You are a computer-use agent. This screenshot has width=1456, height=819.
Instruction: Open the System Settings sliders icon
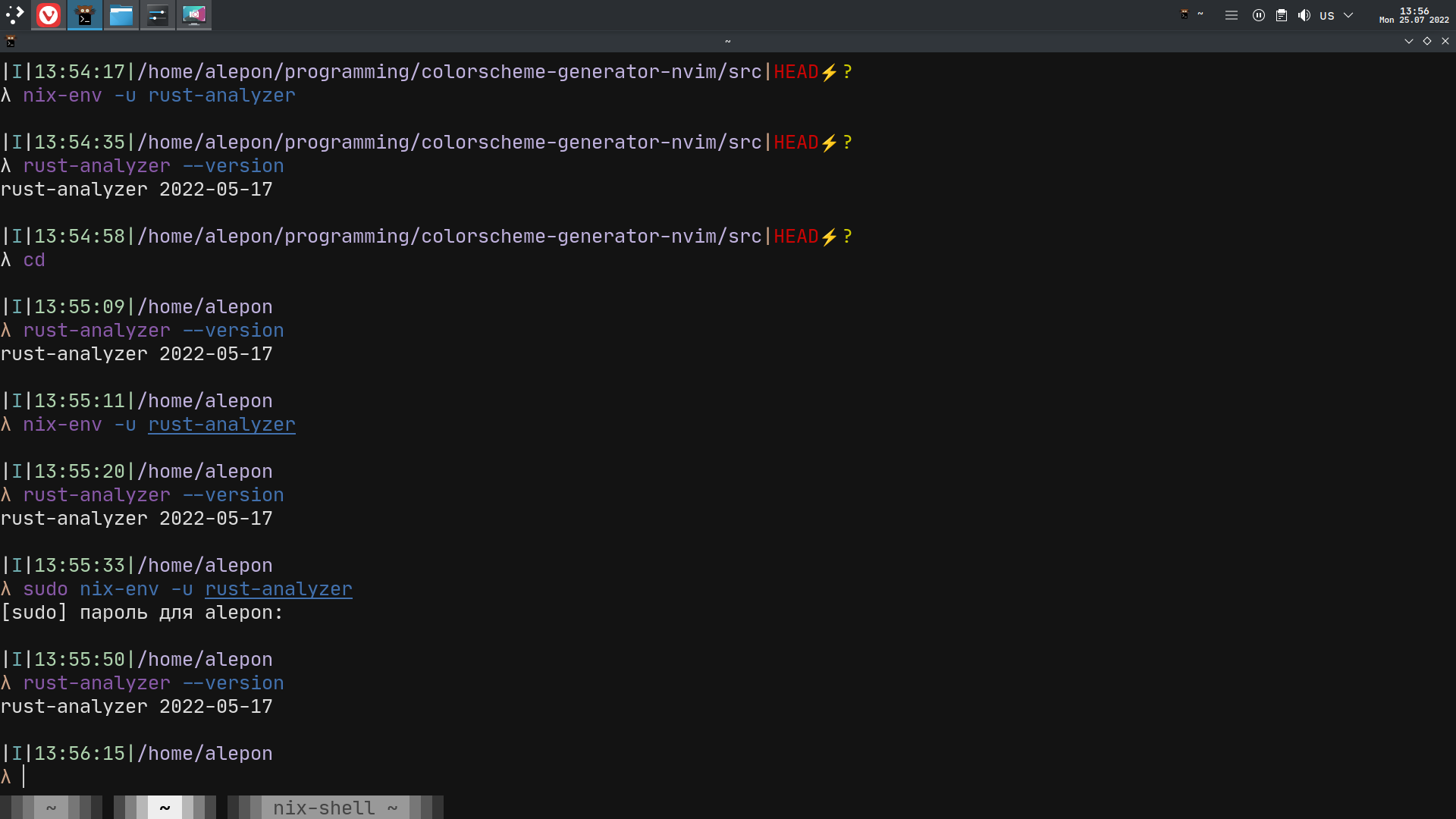point(158,15)
